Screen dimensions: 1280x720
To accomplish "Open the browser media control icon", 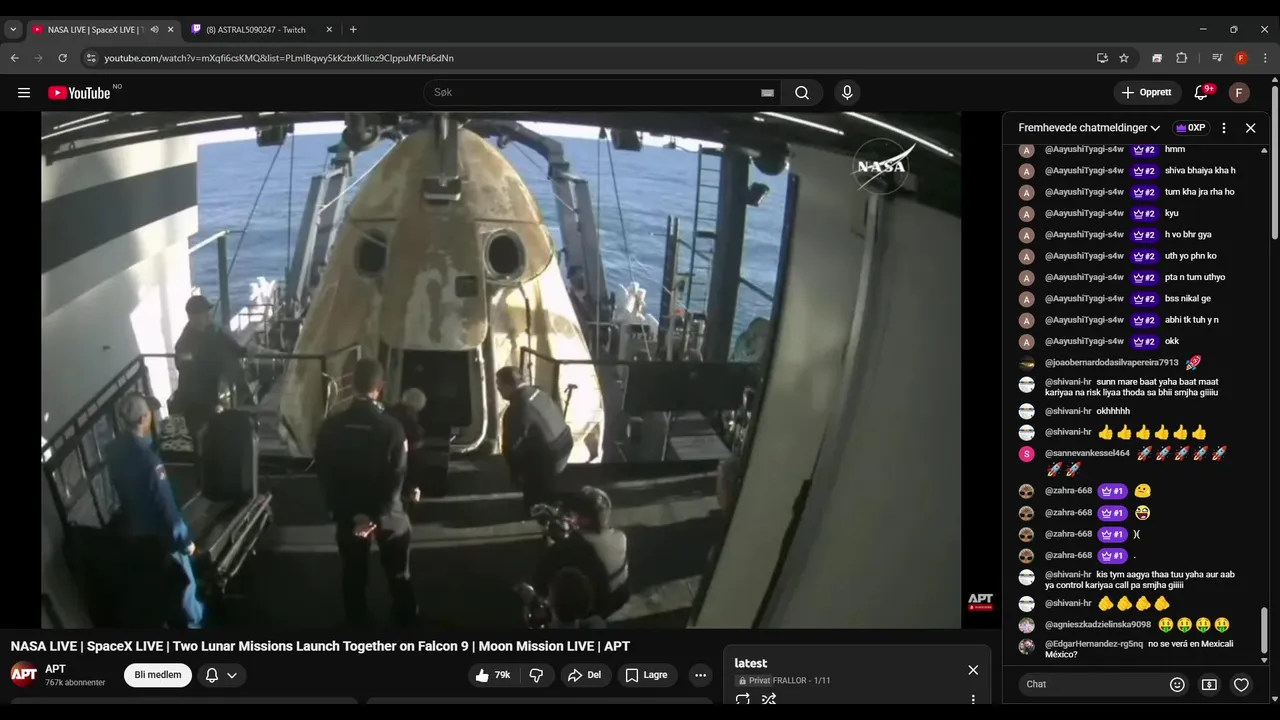I will [1217, 58].
